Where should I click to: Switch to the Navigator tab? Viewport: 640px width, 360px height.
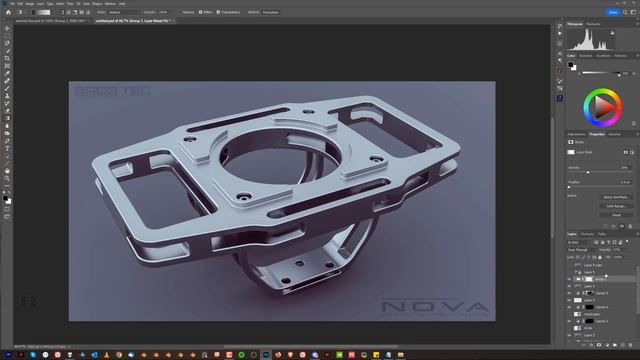pos(593,24)
